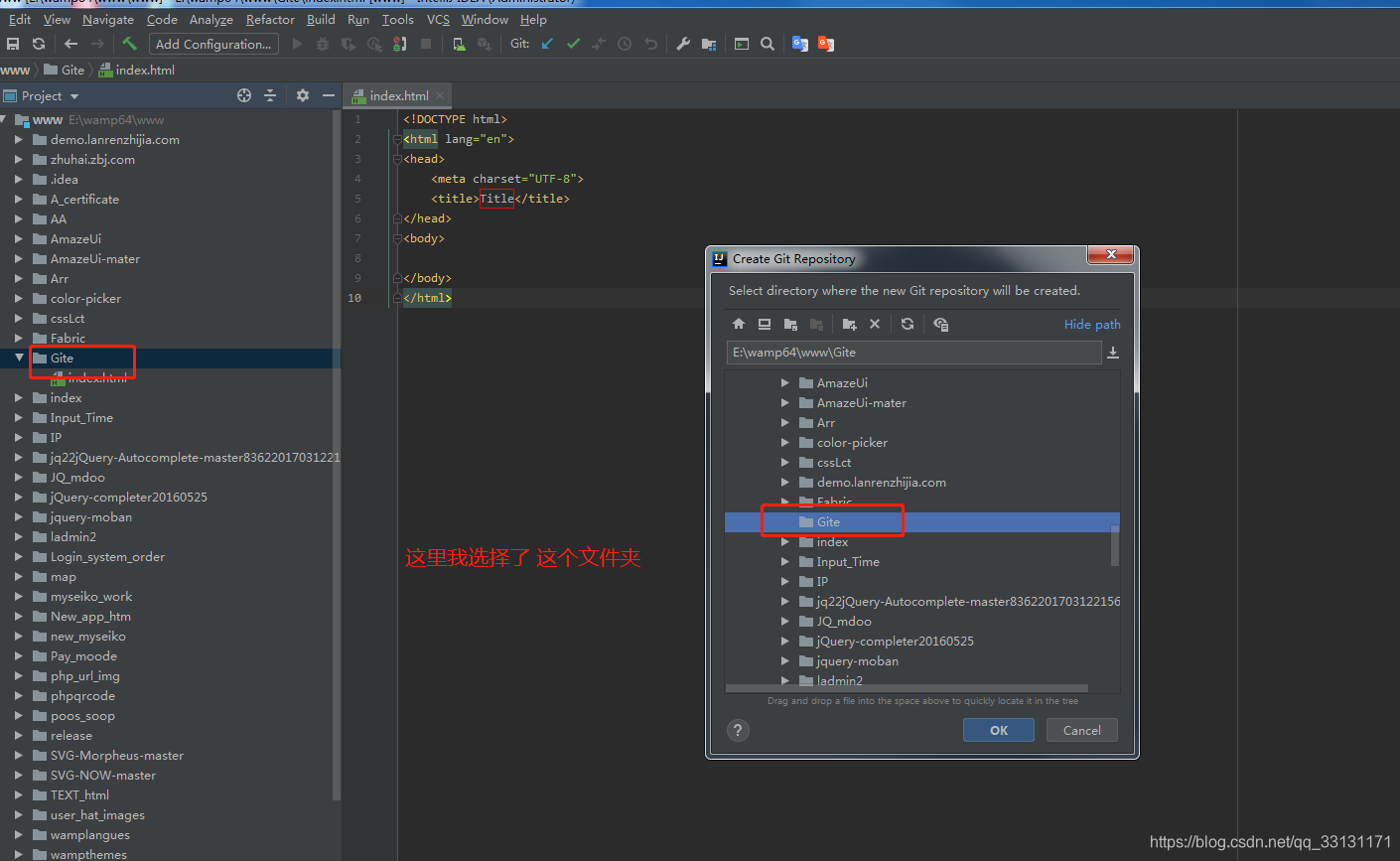
Task: Collapse all nodes in the Project panel
Action: point(270,95)
